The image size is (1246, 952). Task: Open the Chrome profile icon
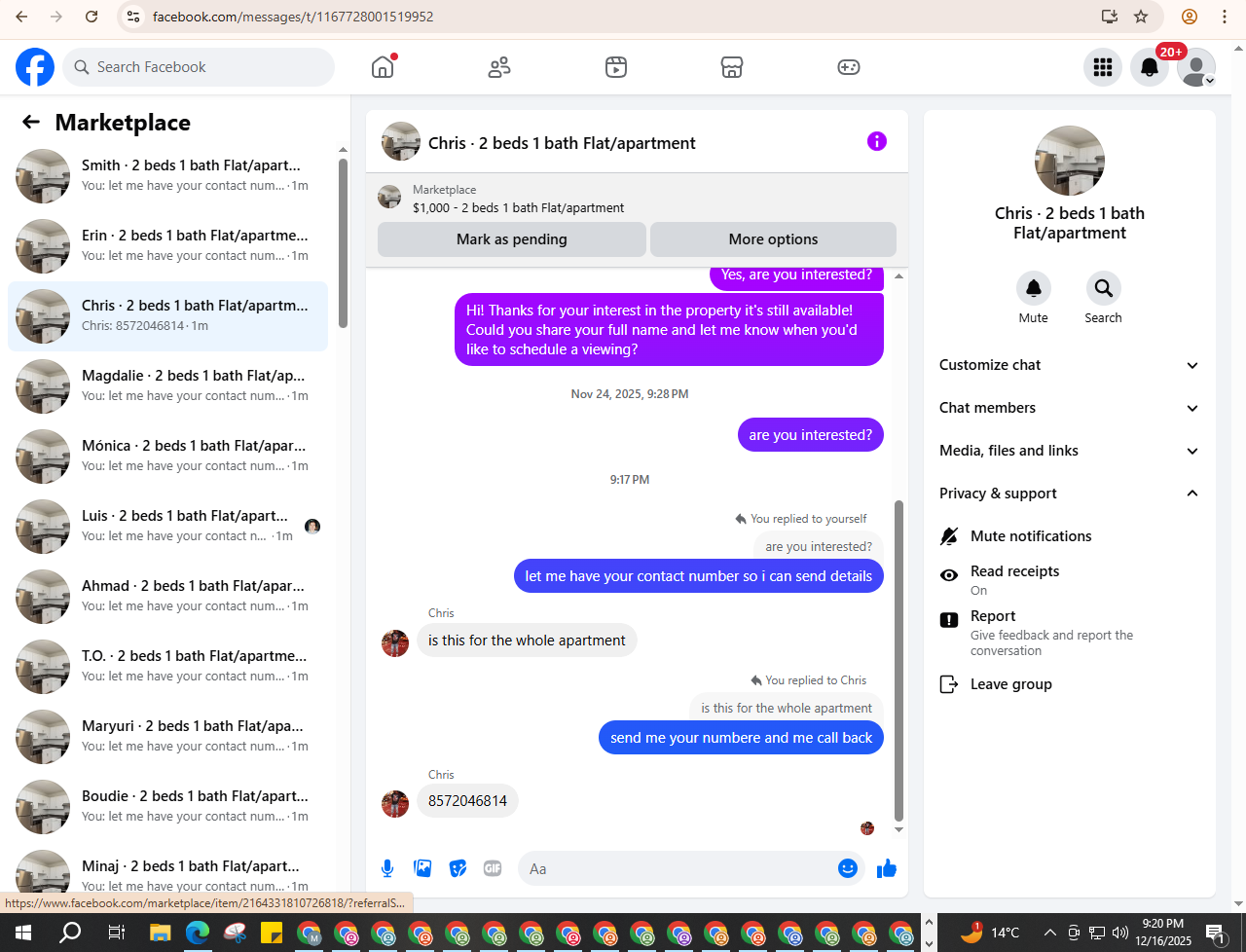[1189, 17]
